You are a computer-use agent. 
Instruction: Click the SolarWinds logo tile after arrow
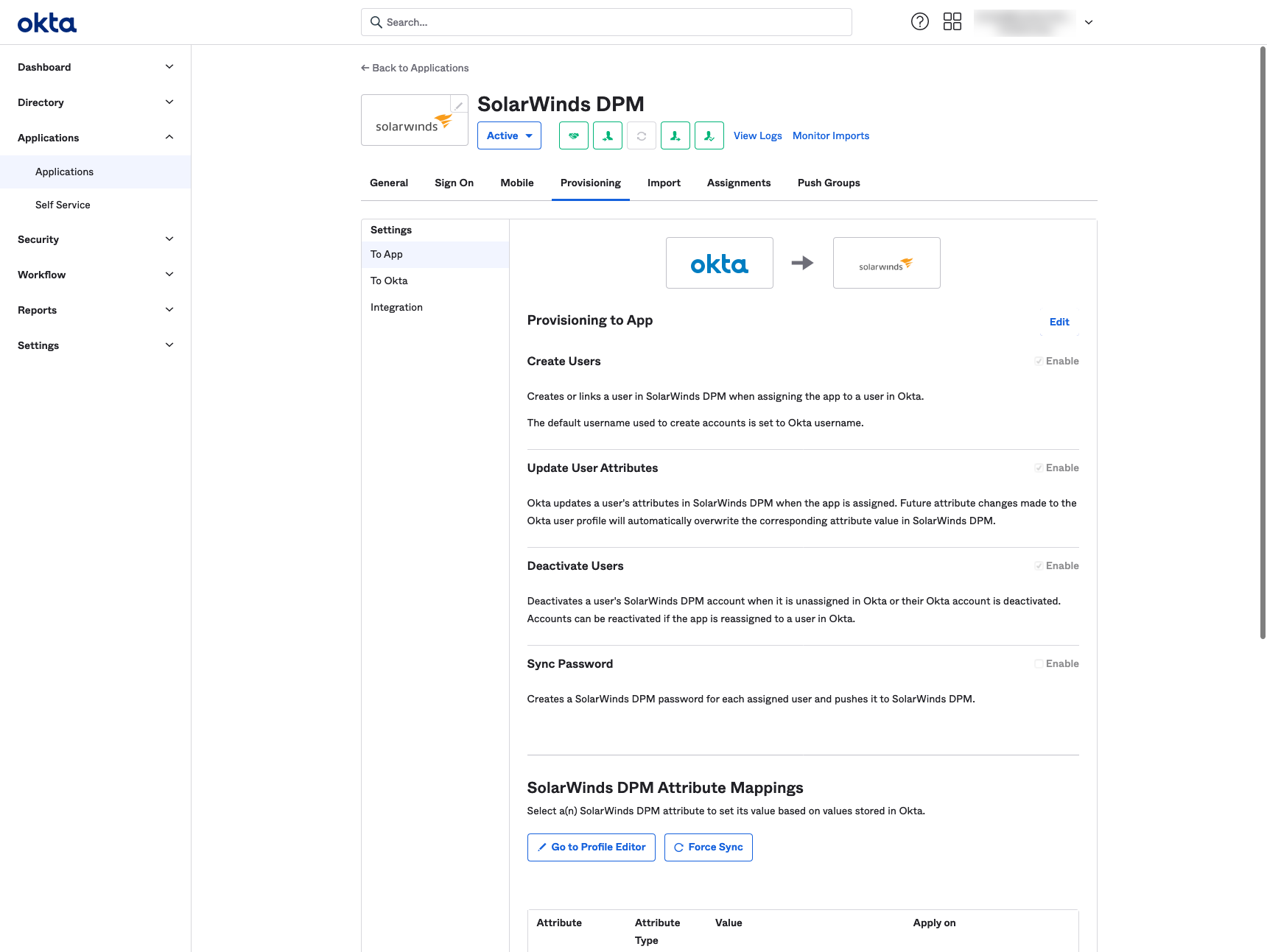click(x=887, y=263)
